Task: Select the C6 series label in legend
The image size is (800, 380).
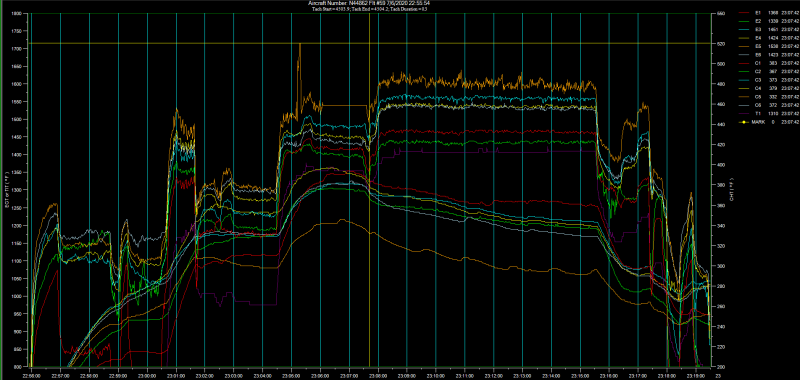Action: [x=758, y=105]
